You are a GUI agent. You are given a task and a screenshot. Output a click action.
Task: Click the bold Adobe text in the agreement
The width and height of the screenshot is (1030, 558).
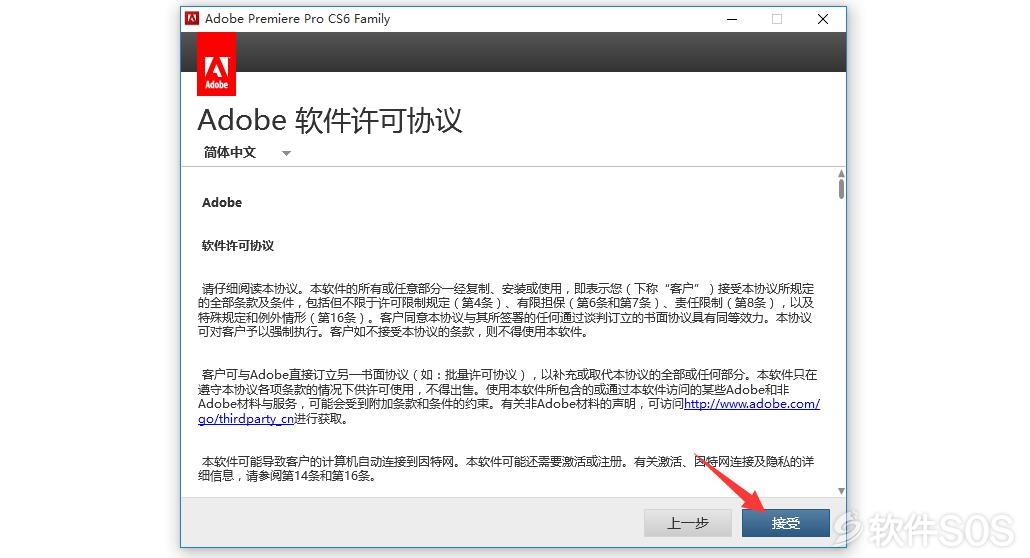click(x=222, y=202)
